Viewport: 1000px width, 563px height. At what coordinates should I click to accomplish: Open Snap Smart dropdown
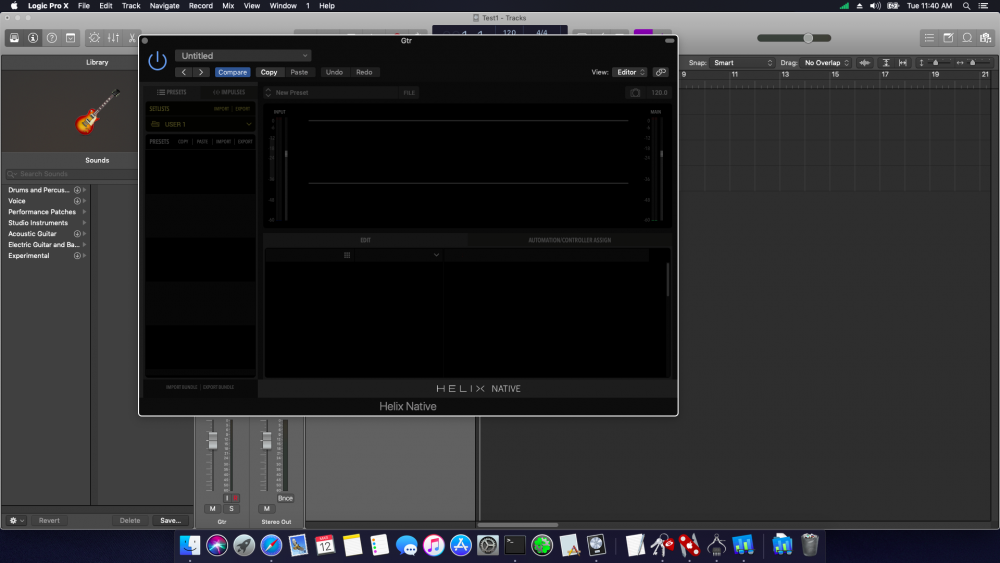[x=742, y=62]
